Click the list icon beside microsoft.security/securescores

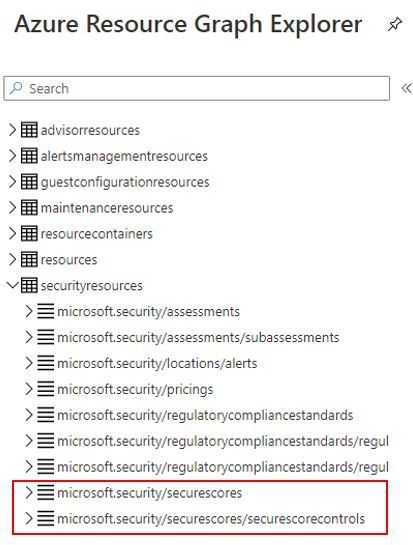[x=46, y=493]
